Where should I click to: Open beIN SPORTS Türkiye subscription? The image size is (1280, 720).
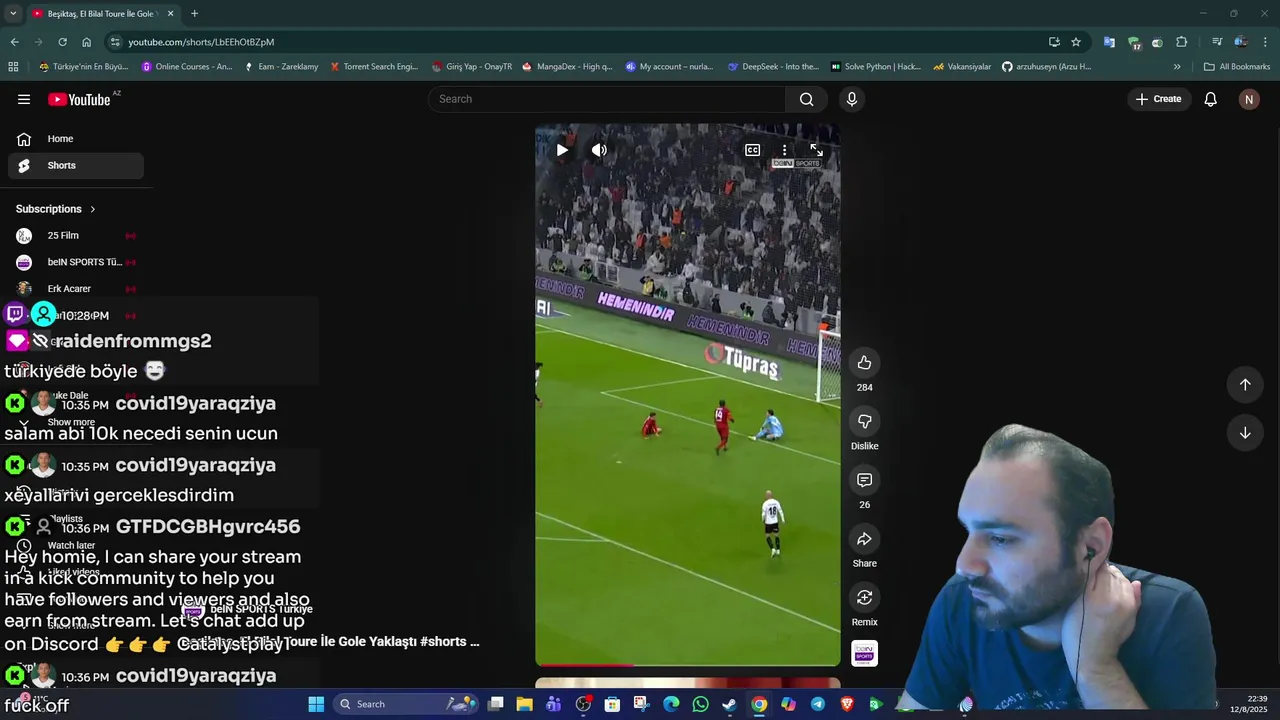click(76, 262)
